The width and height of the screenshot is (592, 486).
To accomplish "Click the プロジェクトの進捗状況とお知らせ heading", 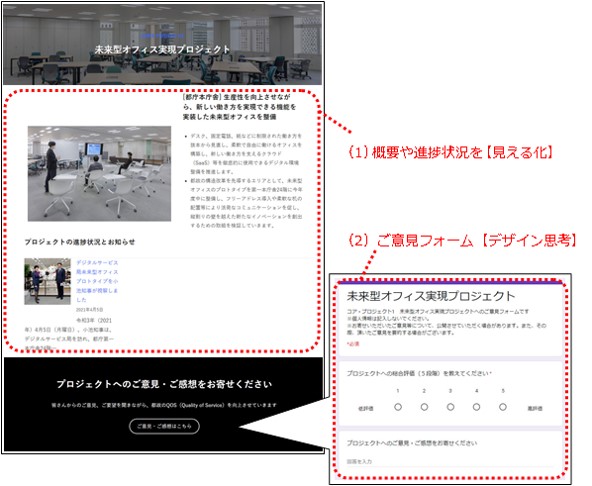I will click(80, 242).
